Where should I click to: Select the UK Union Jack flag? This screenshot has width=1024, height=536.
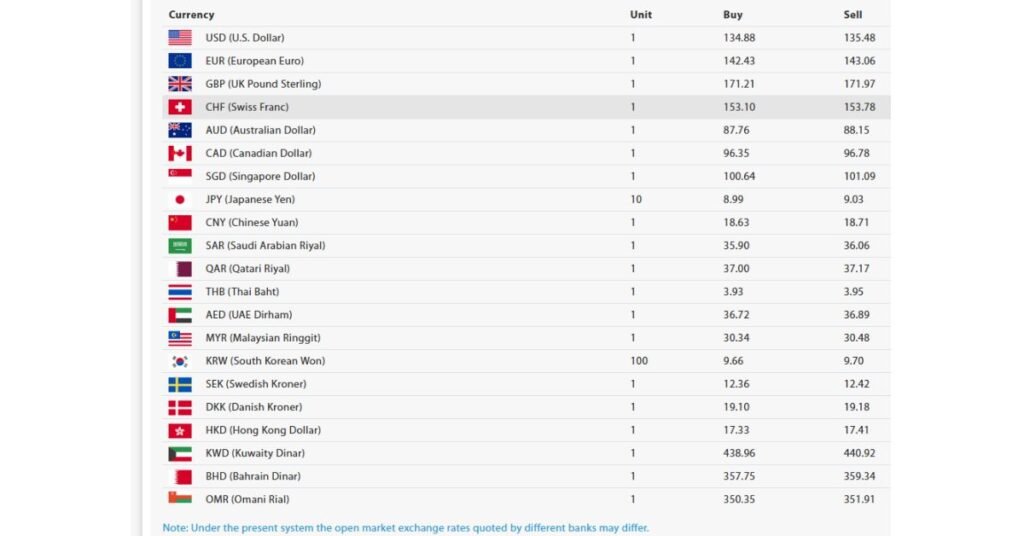180,84
